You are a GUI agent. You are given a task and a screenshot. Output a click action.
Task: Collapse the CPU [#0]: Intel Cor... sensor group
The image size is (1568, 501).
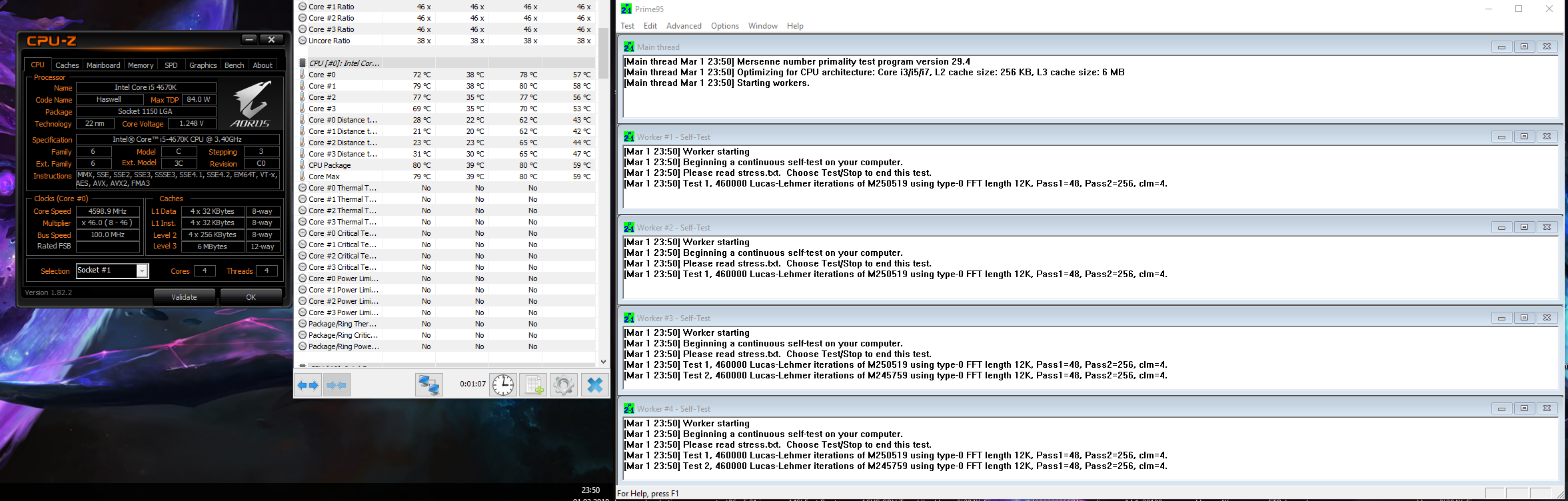point(303,63)
